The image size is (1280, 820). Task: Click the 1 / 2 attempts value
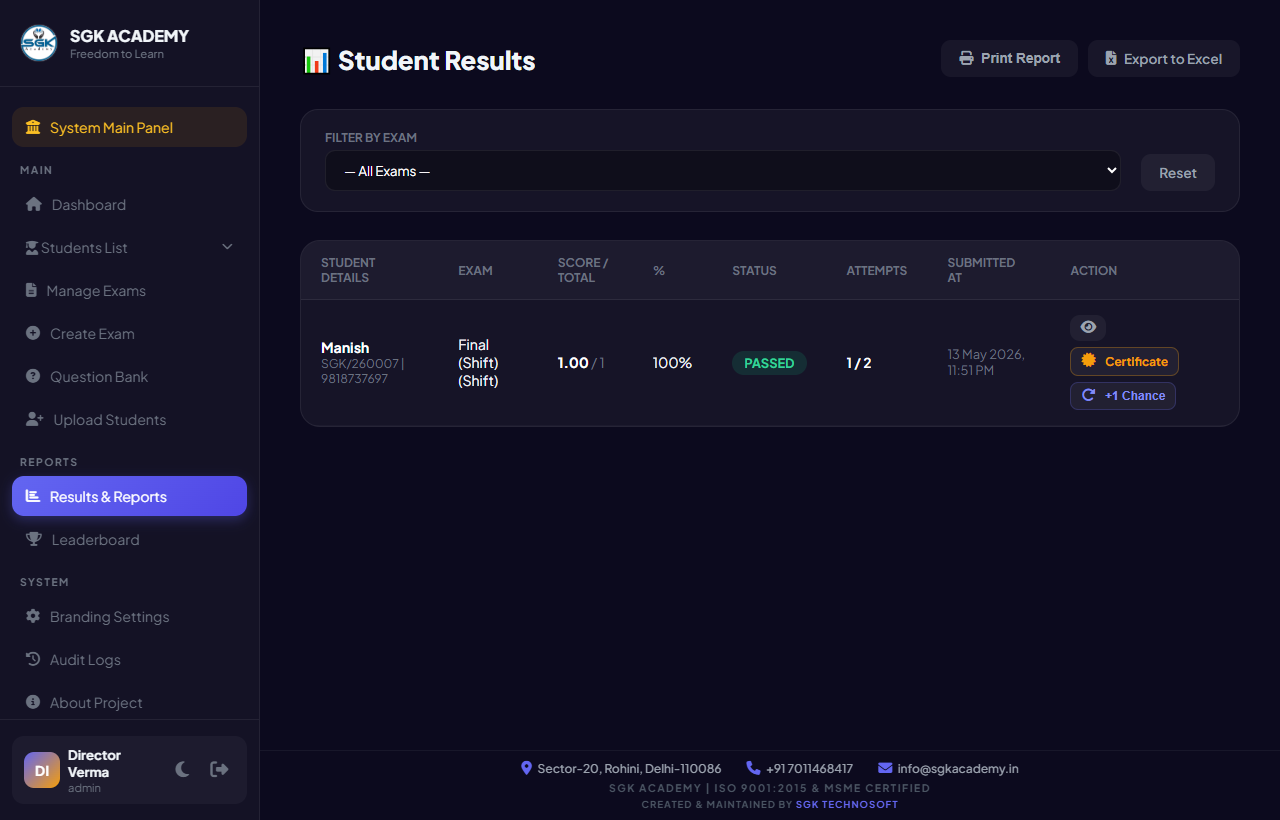coord(859,363)
